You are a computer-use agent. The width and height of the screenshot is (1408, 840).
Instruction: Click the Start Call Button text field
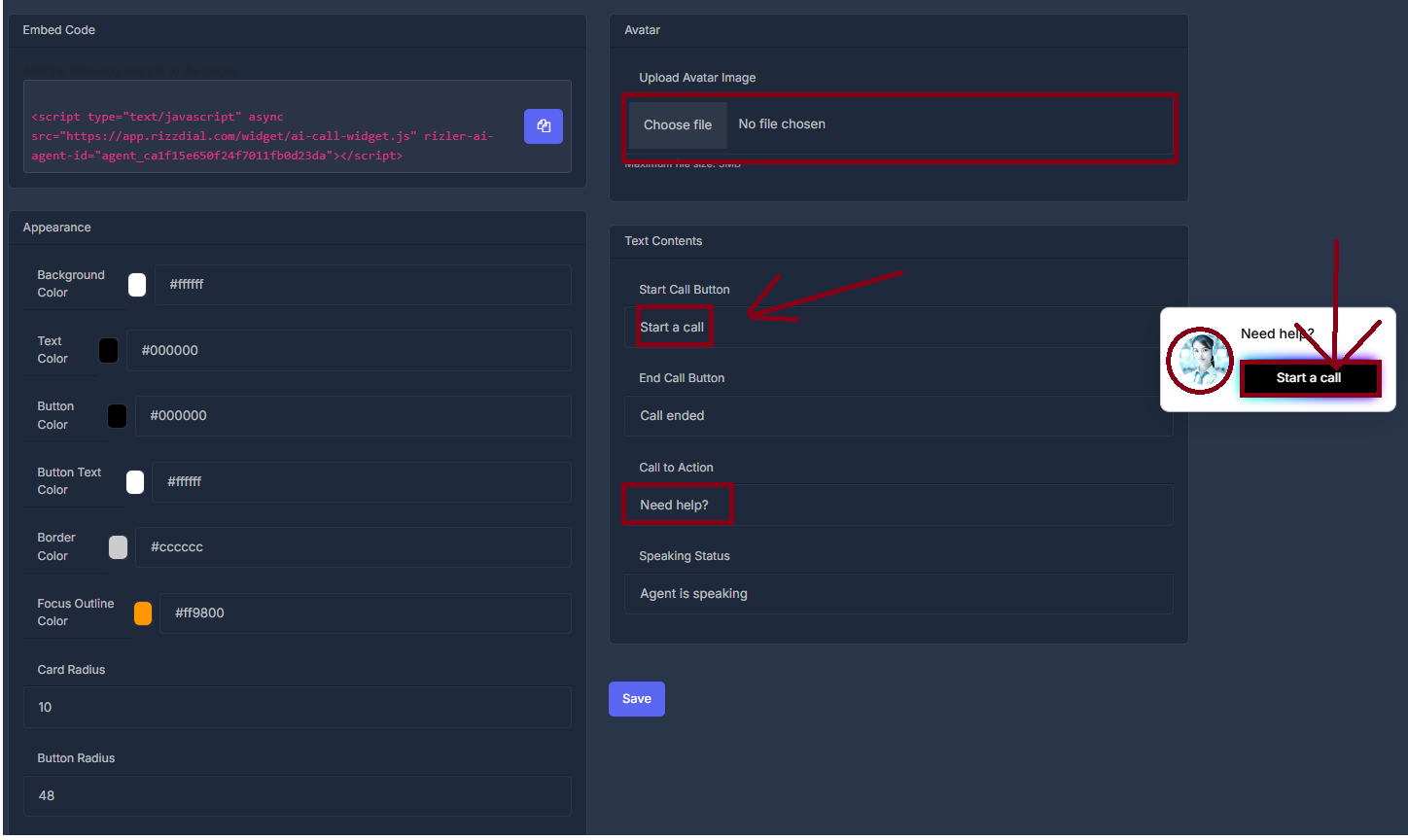[898, 327]
